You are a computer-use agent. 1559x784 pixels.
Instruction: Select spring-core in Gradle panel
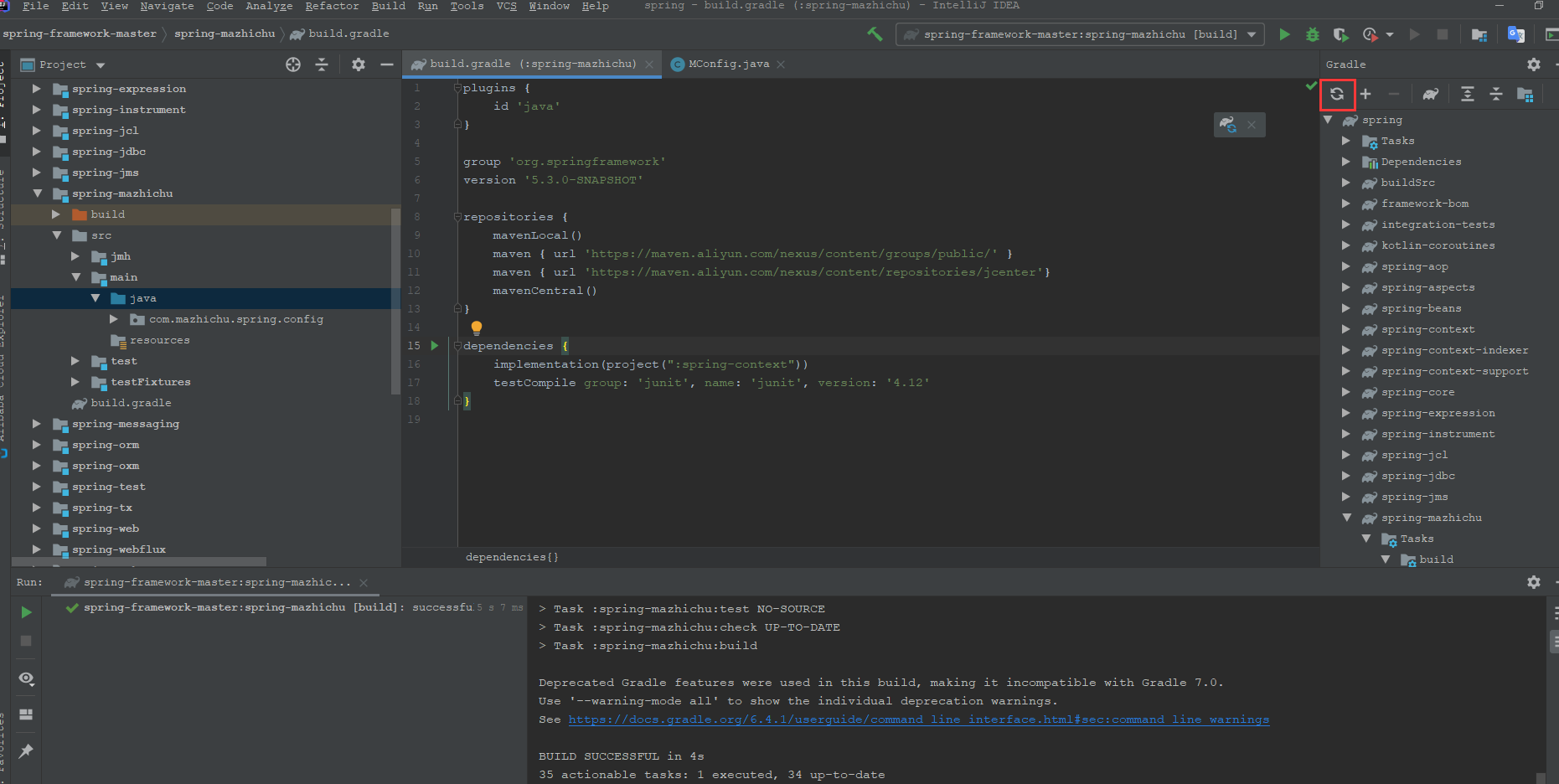[x=1417, y=392]
